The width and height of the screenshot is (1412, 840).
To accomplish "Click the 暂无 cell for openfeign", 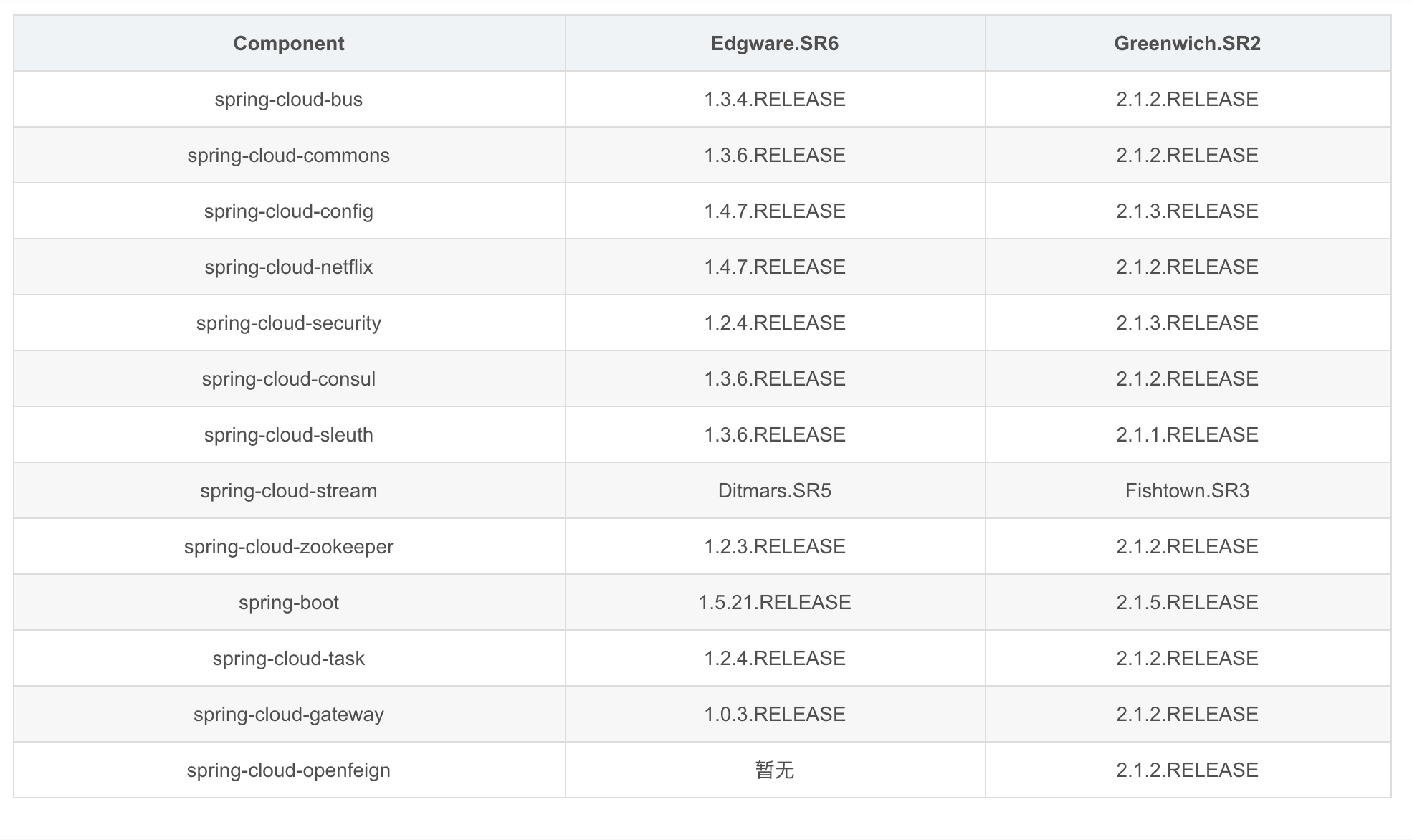I will click(774, 770).
